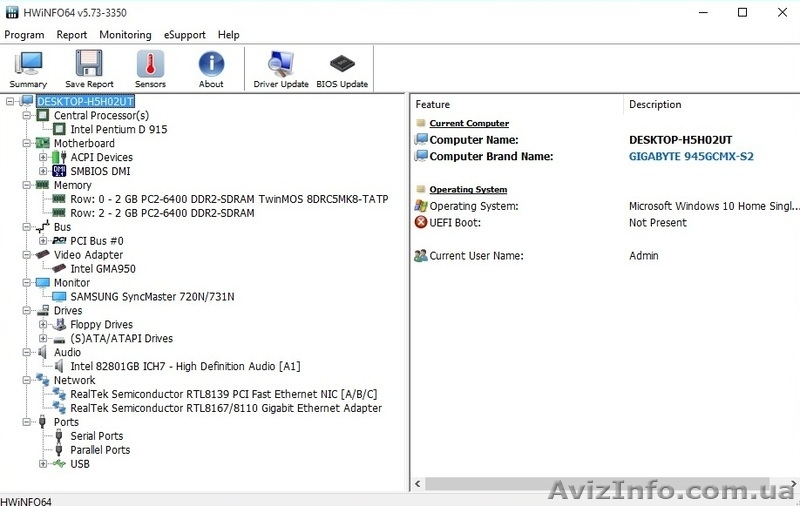Image resolution: width=800 pixels, height=506 pixels.
Task: Collapse the Ports branch
Action: 27,422
